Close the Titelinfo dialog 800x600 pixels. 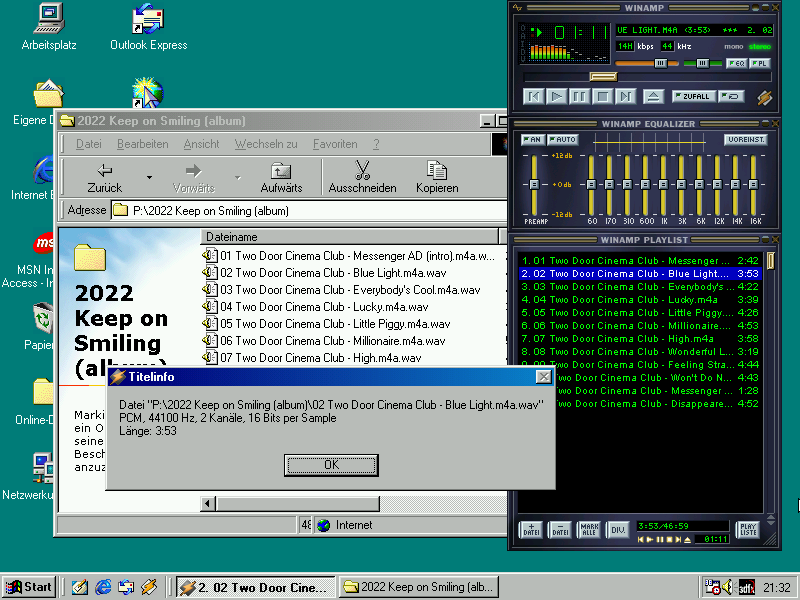coord(543,377)
